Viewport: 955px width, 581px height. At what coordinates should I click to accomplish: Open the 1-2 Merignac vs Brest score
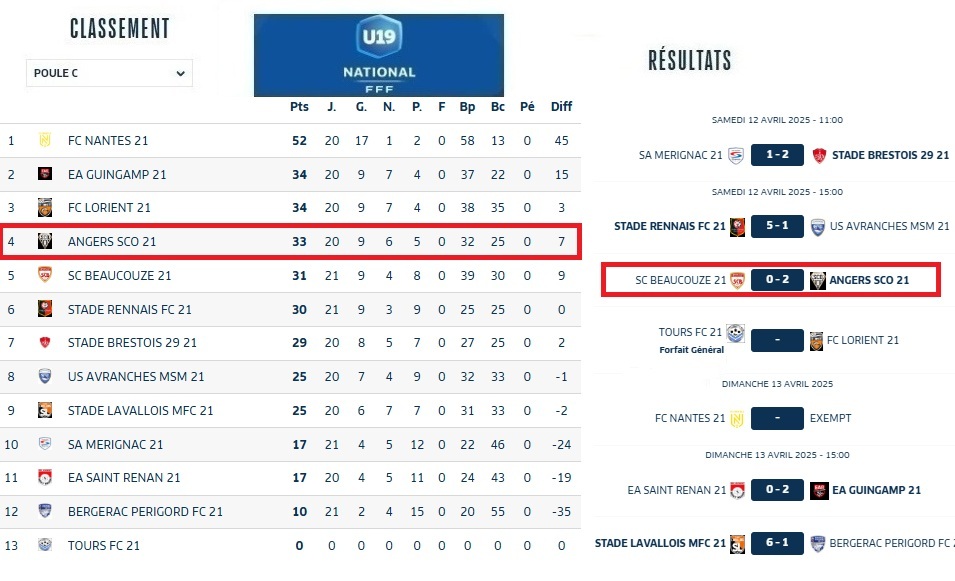pos(777,155)
